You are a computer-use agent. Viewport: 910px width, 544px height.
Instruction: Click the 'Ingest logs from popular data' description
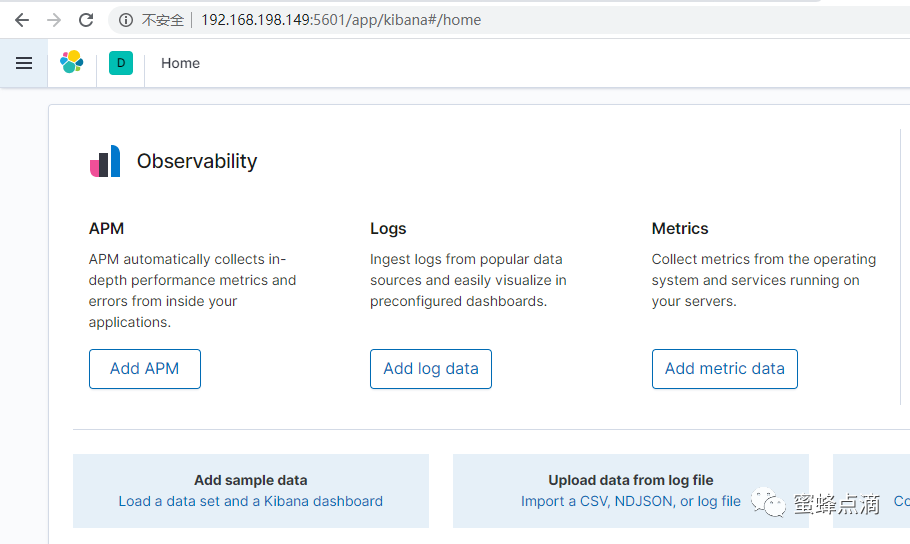click(x=468, y=280)
